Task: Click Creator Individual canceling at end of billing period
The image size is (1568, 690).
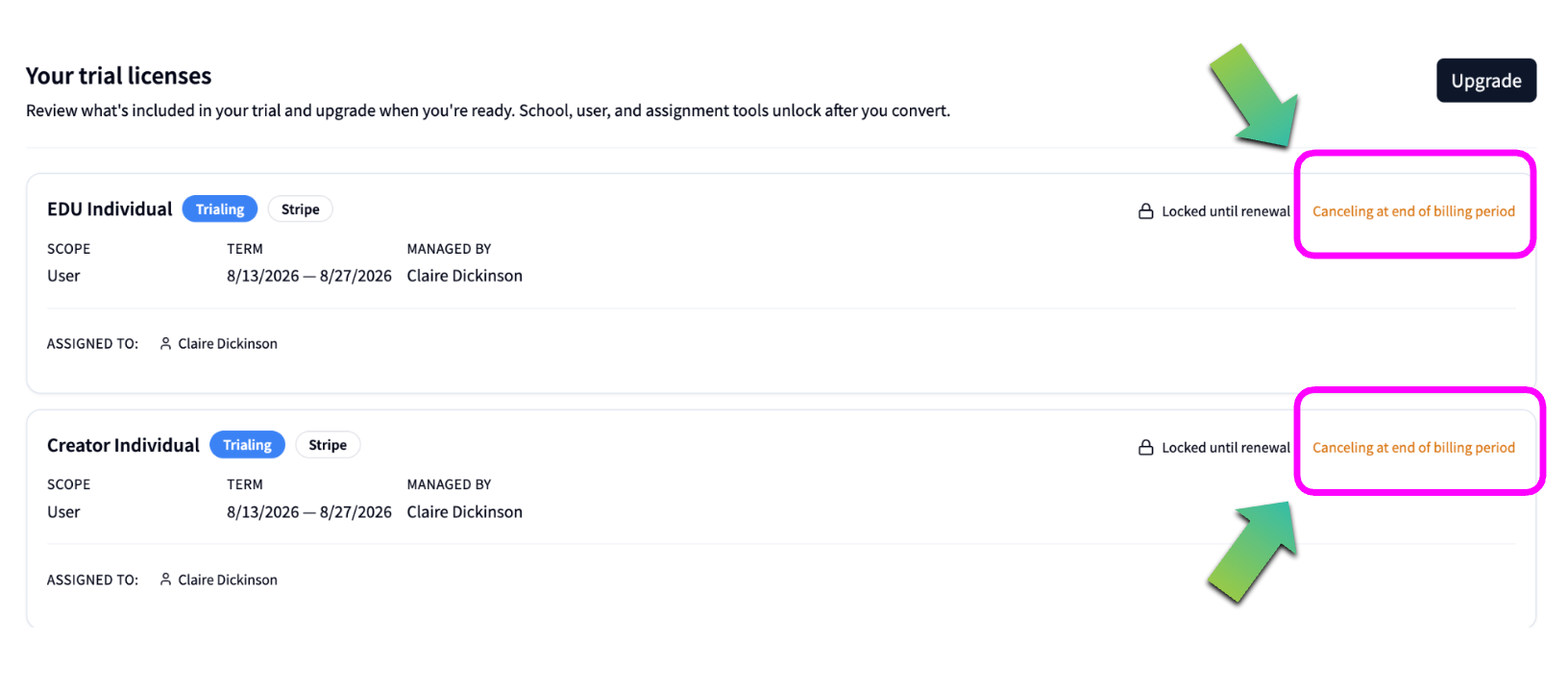Action: (1413, 448)
